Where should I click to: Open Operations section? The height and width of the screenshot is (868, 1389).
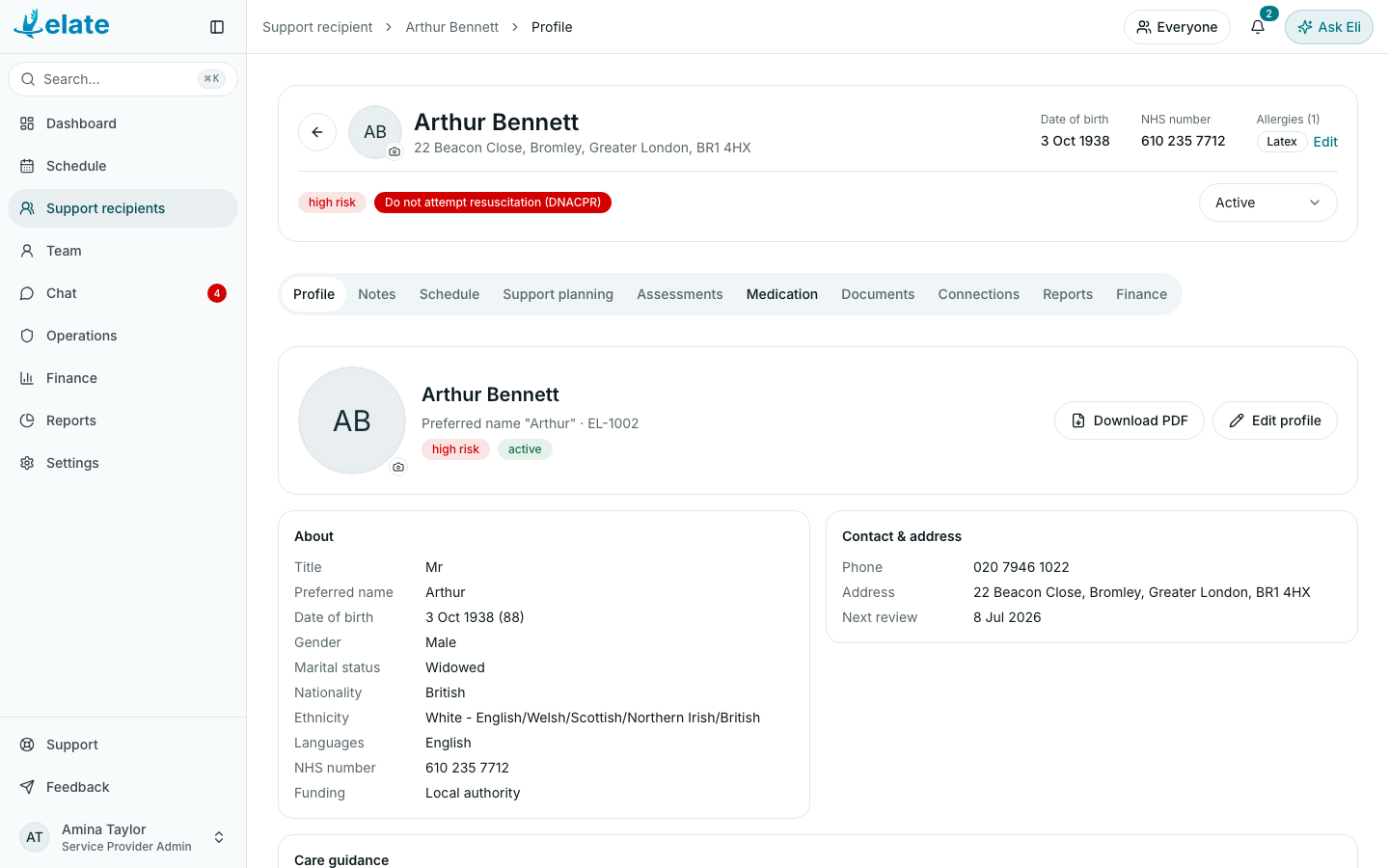coord(123,336)
